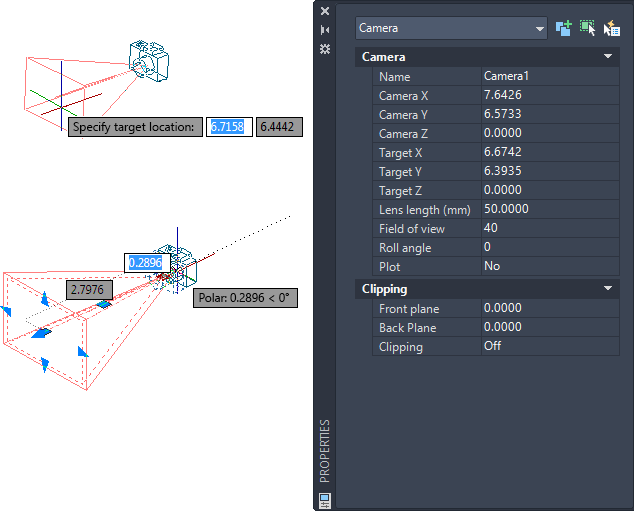Click the customize icon below PROPERTIES label
634x511 pixels.
coord(325,500)
